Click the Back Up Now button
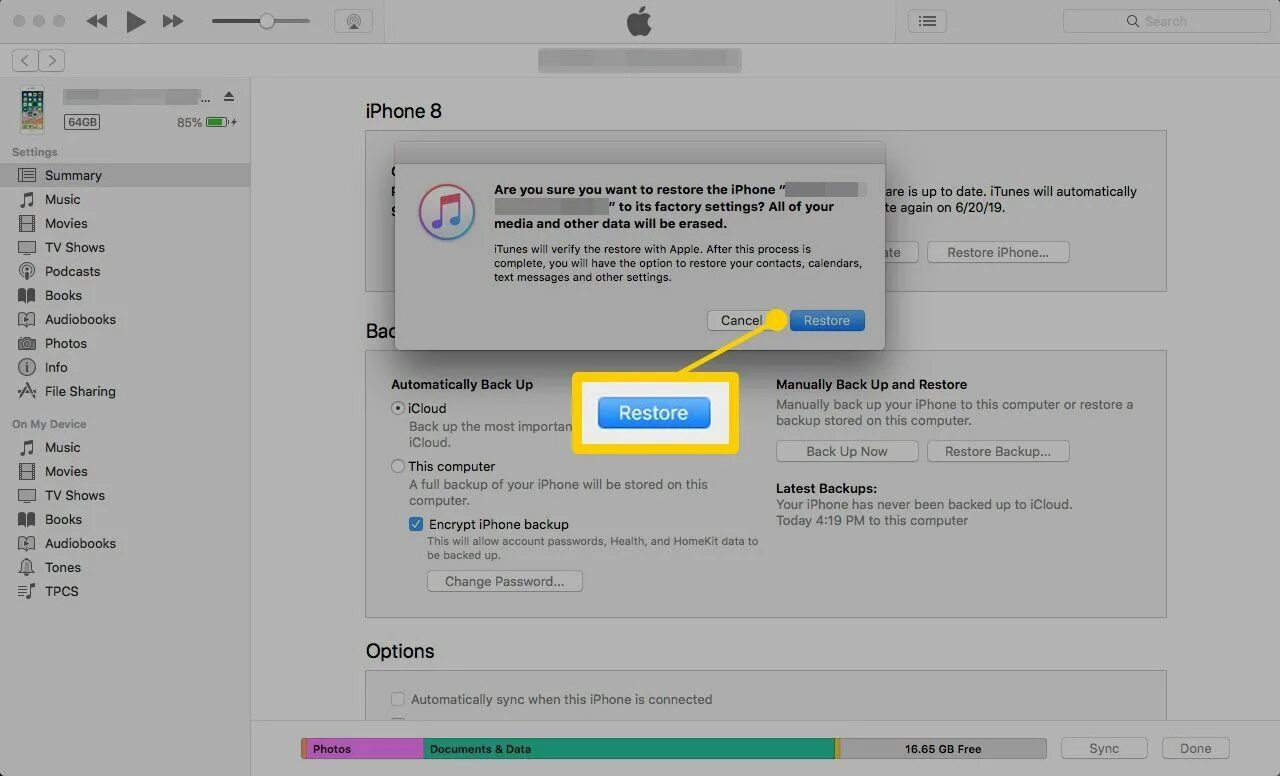The height and width of the screenshot is (776, 1280). pyautogui.click(x=847, y=451)
